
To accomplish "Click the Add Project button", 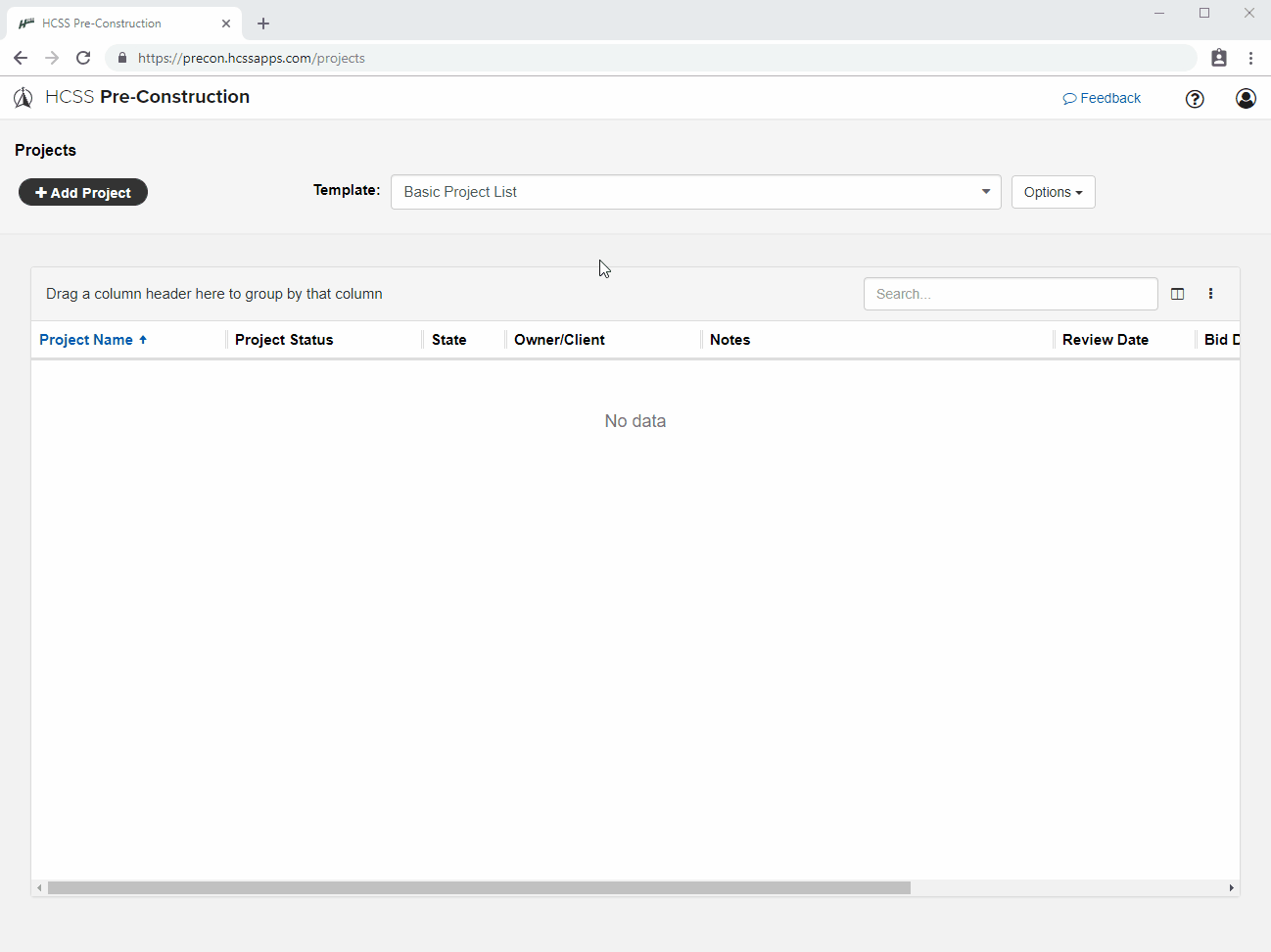I will pos(82,192).
